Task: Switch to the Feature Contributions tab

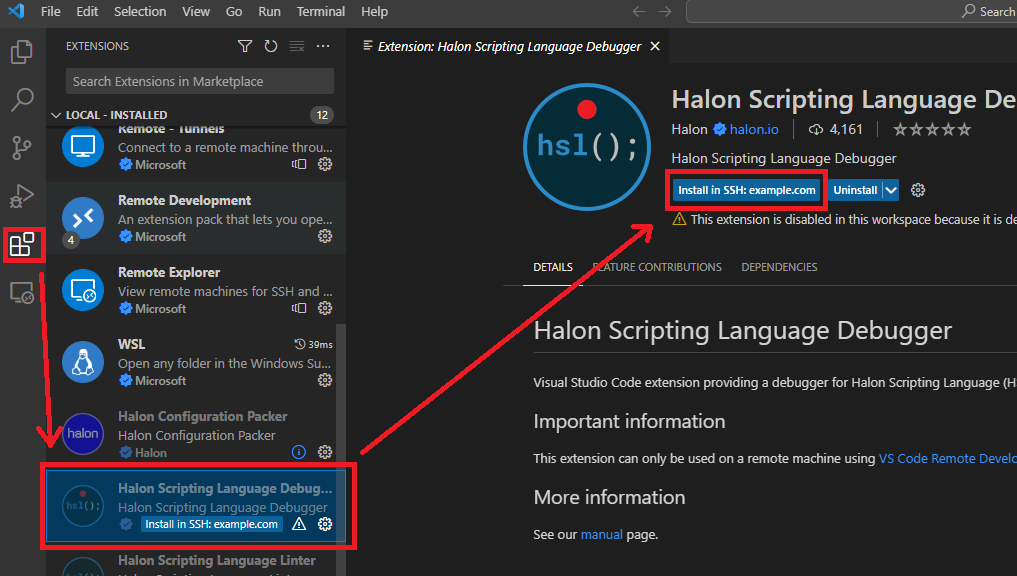Action: click(657, 267)
